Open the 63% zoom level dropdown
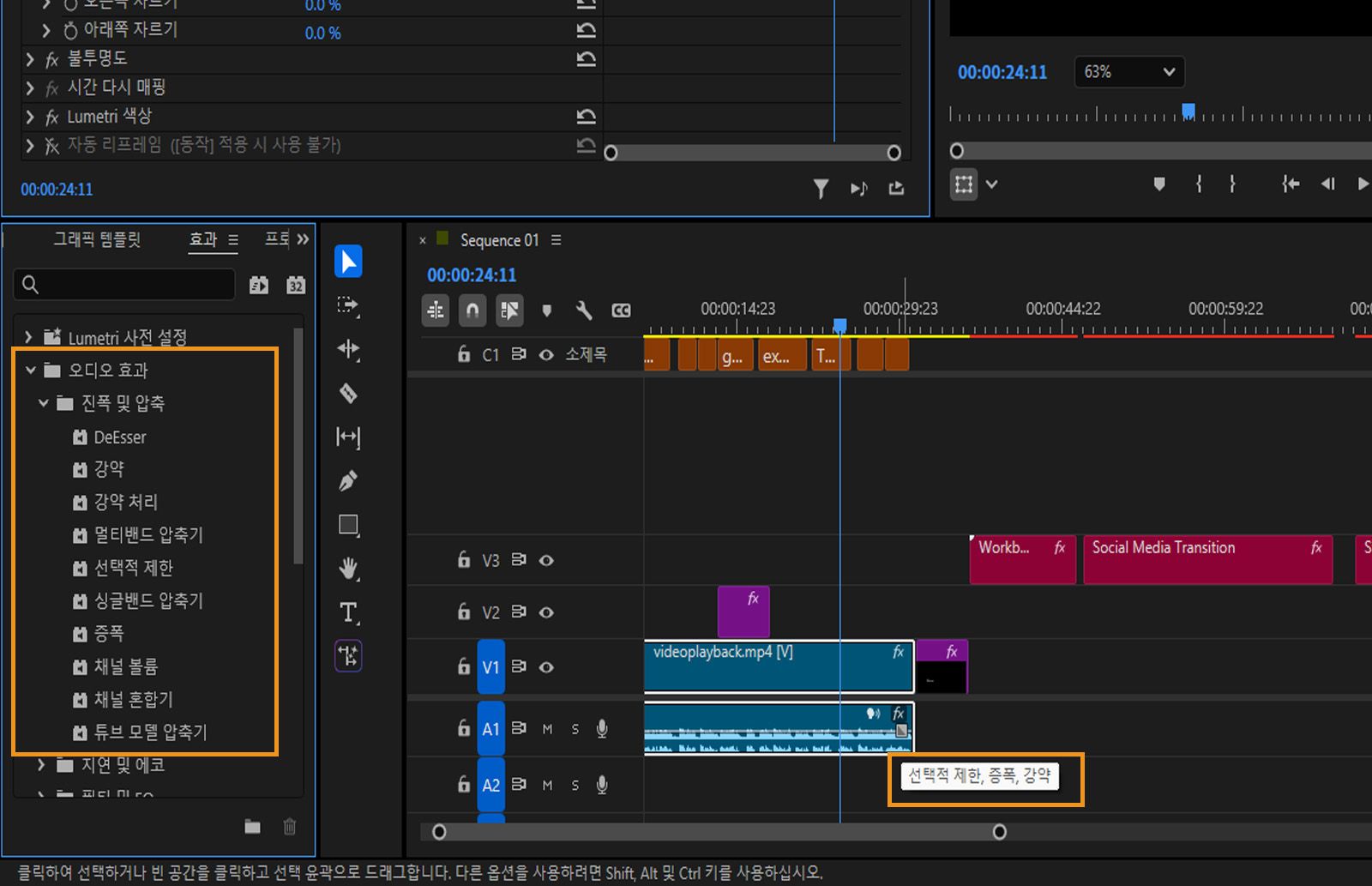 coord(1128,72)
